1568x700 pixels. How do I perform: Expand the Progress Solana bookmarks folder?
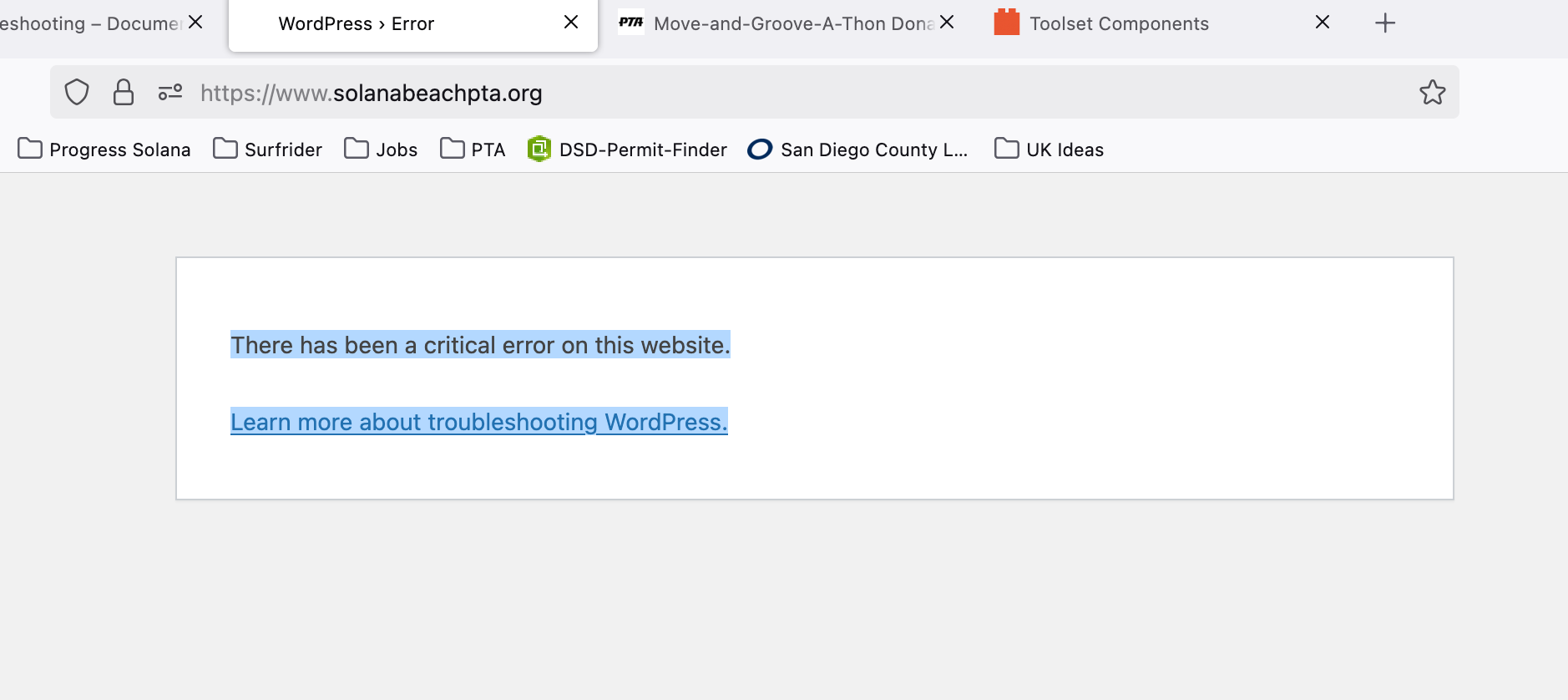pos(104,150)
